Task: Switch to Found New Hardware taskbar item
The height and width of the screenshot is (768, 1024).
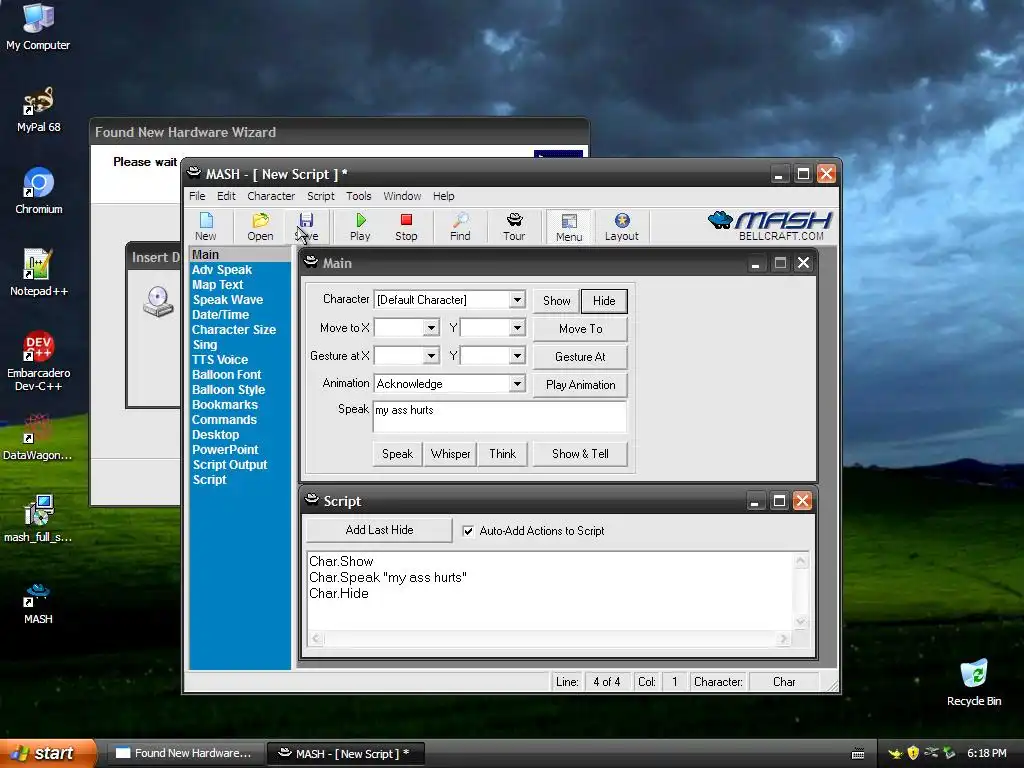Action: (x=185, y=754)
